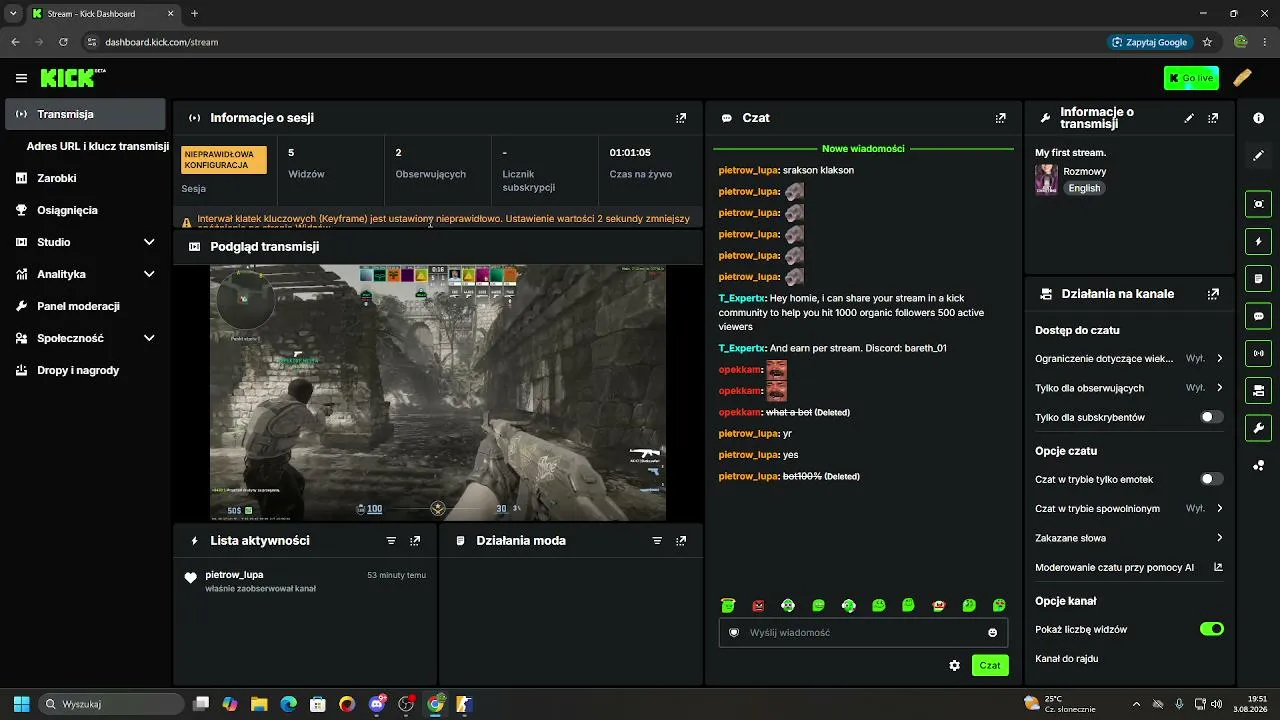Image resolution: width=1280 pixels, height=720 pixels.
Task: Toggle the wrench widget in right rail
Action: tap(1258, 428)
